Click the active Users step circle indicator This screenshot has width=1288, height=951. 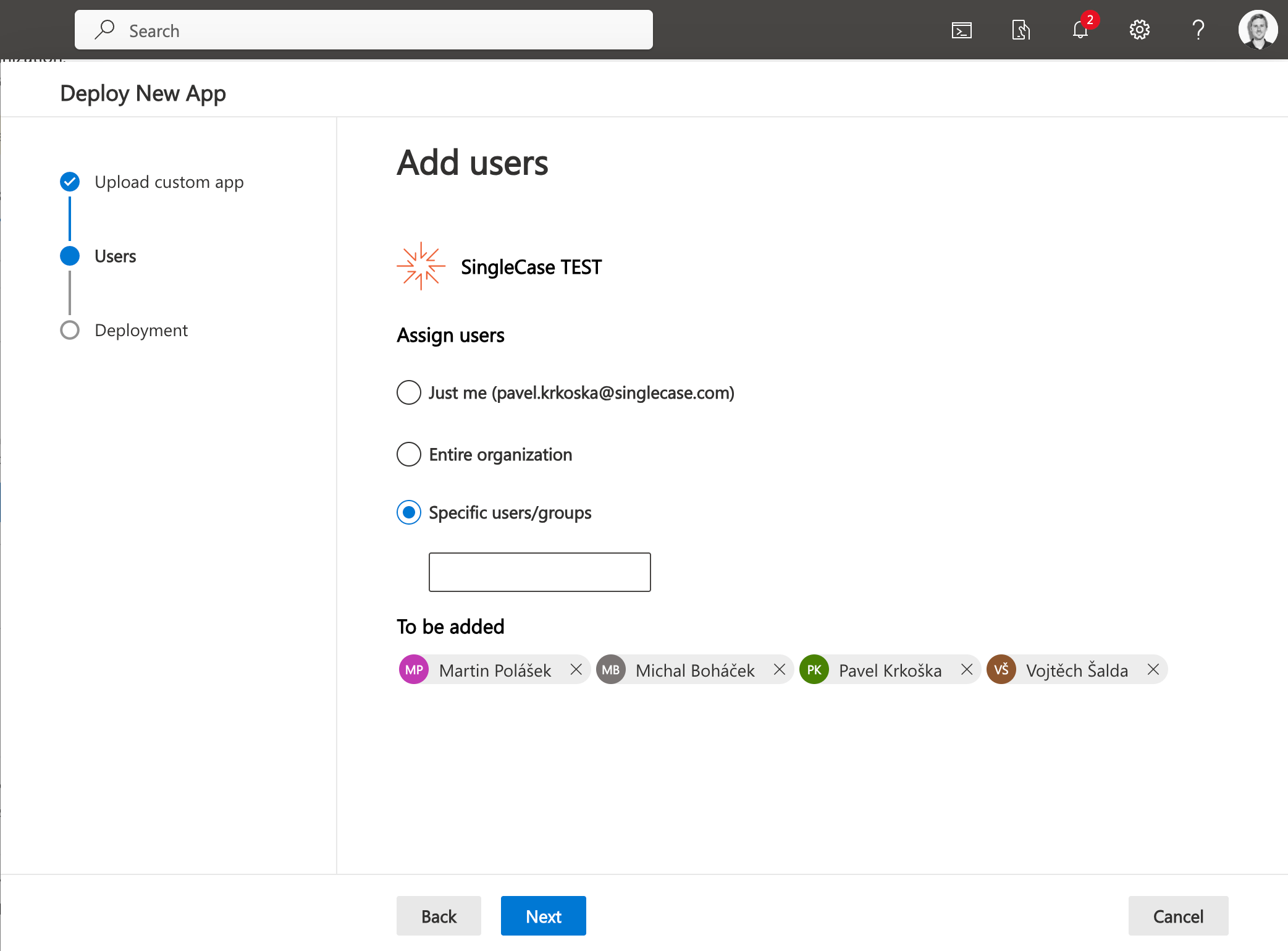tap(70, 256)
